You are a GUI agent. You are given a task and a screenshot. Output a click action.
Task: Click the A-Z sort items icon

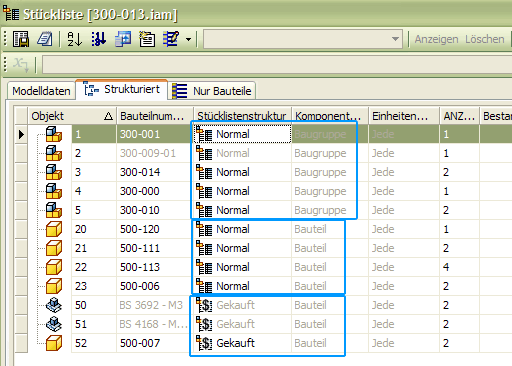click(x=75, y=39)
